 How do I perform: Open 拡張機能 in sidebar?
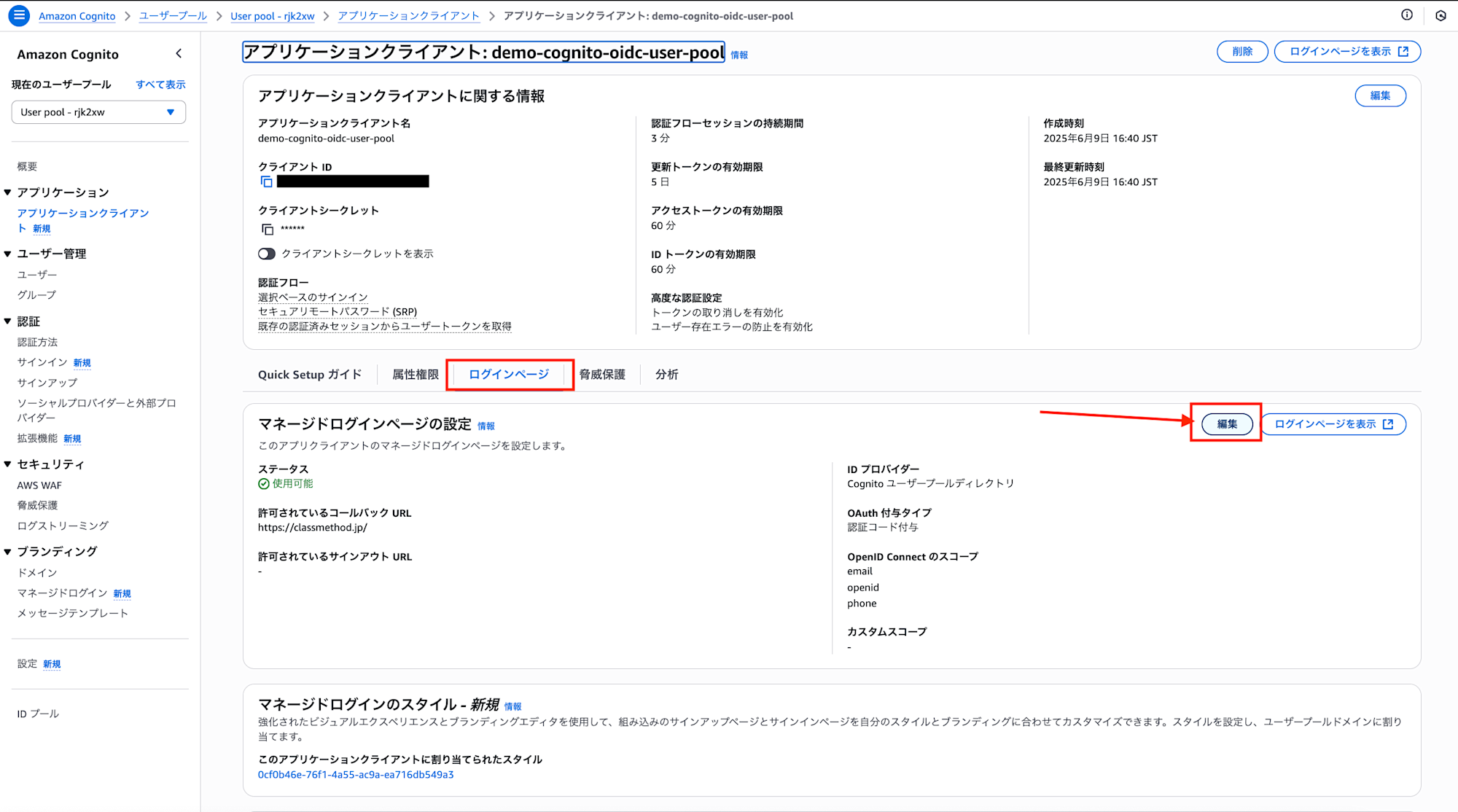point(37,438)
